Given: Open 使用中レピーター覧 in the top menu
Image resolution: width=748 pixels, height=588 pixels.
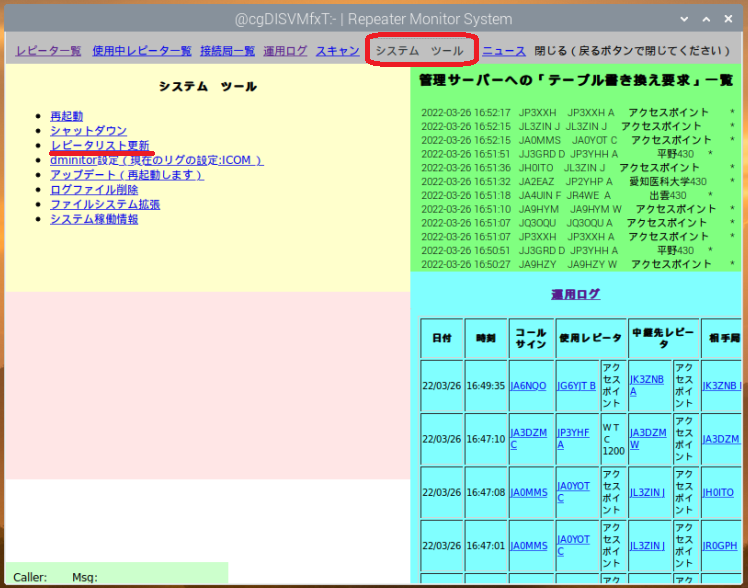Looking at the screenshot, I should pyautogui.click(x=142, y=51).
